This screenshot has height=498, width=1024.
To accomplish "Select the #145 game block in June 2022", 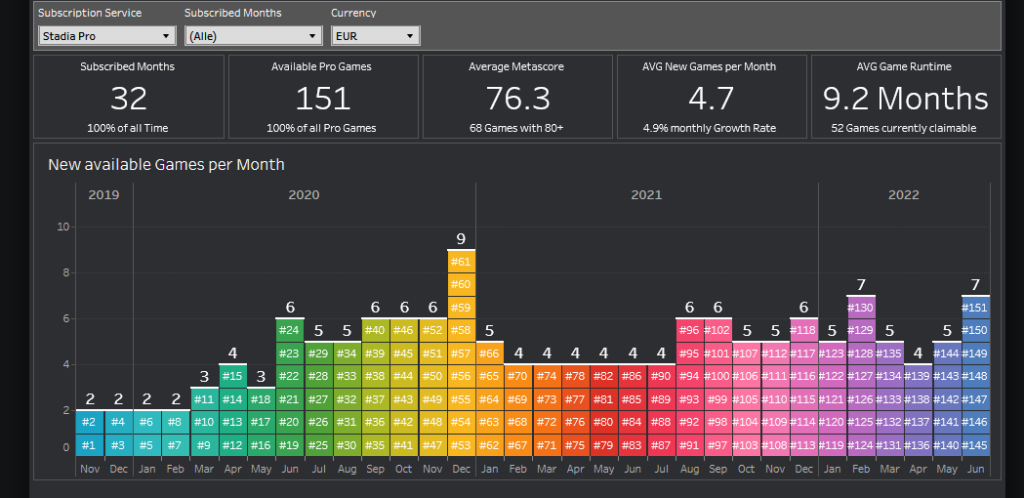I will coord(975,445).
